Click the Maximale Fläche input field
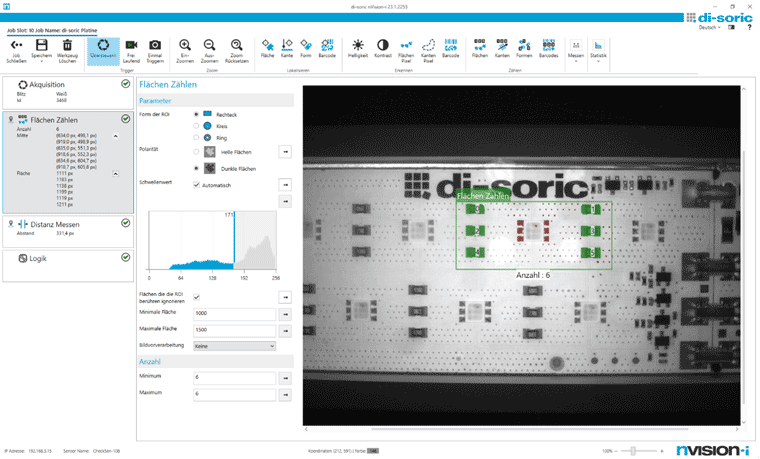This screenshot has height=459, width=760. (235, 330)
